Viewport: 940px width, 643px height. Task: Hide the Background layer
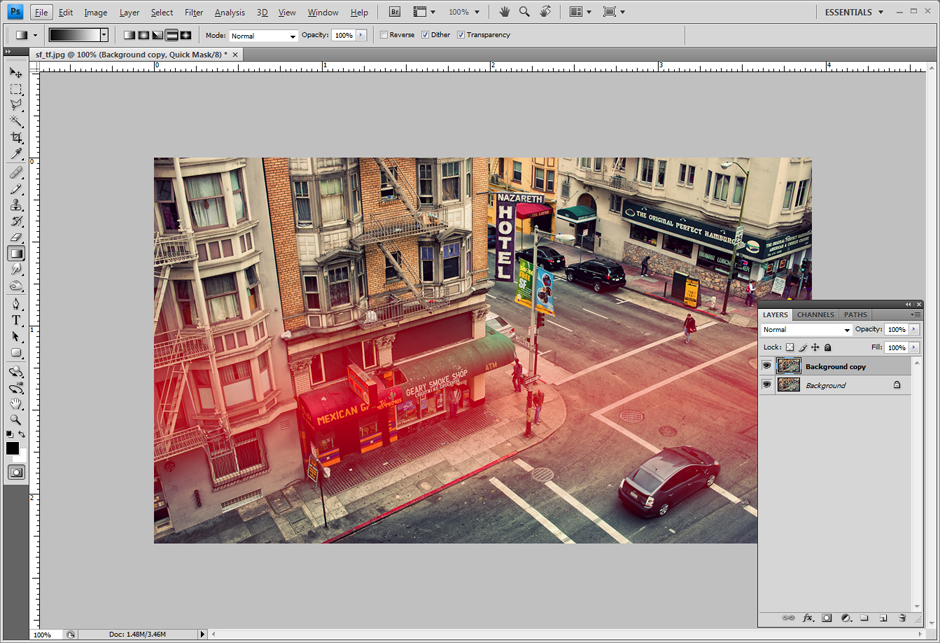coord(767,385)
